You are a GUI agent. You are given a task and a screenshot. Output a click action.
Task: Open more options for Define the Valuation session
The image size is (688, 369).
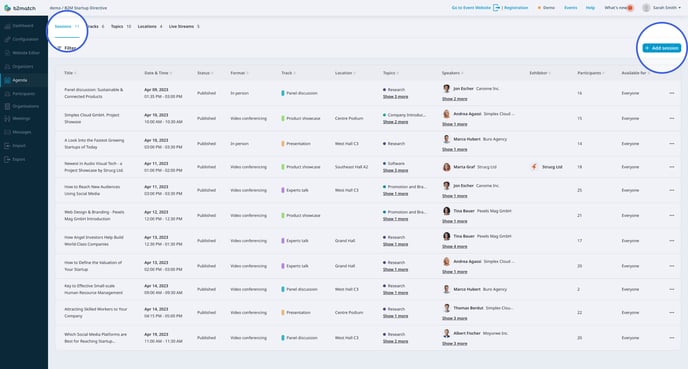click(672, 266)
